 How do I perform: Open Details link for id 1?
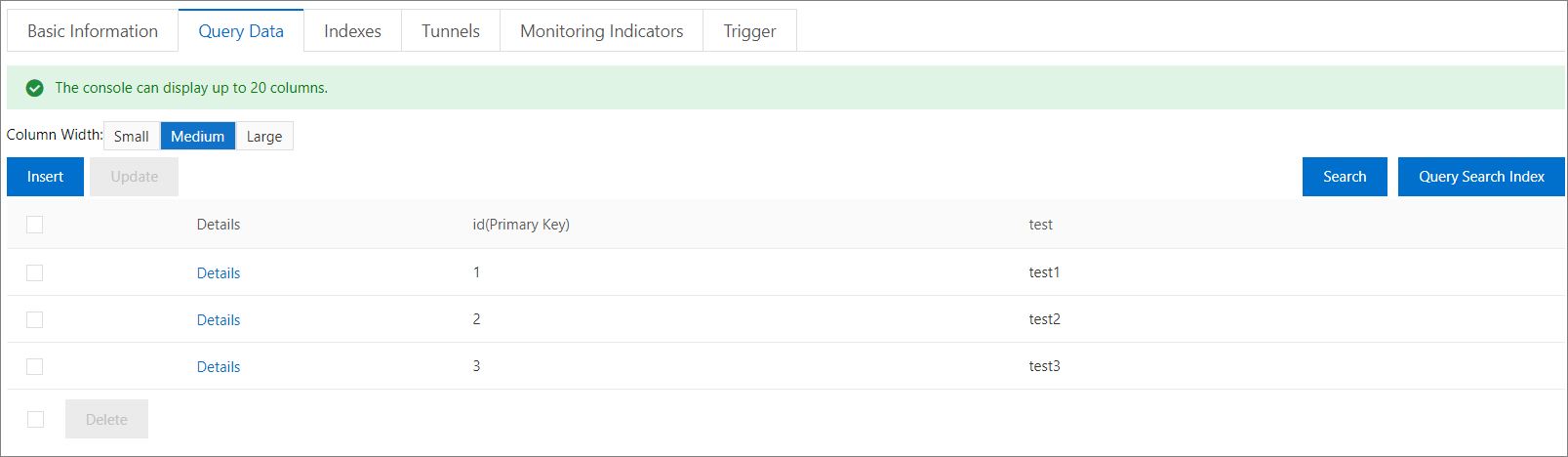[219, 273]
